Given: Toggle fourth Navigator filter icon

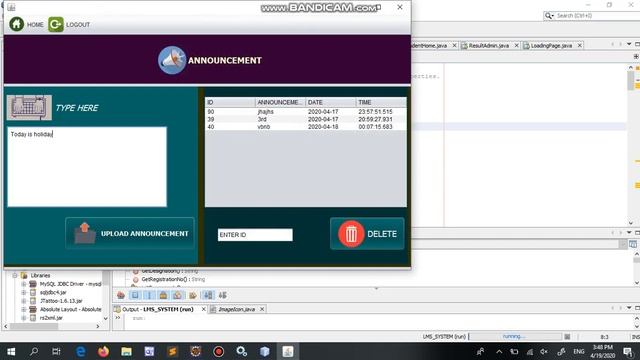Looking at the screenshot, I should click(x=163, y=295).
